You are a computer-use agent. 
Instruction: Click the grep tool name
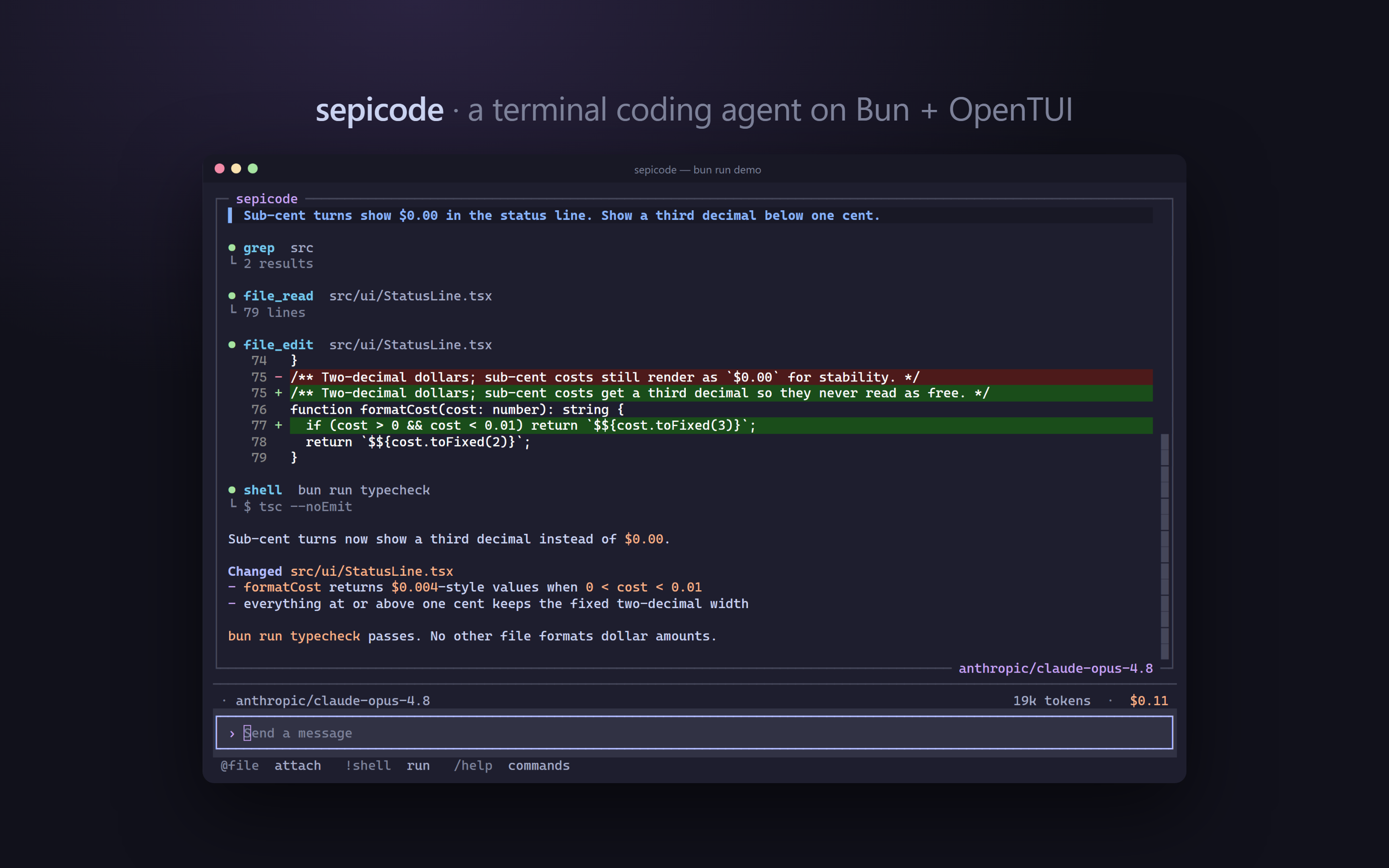(x=259, y=248)
